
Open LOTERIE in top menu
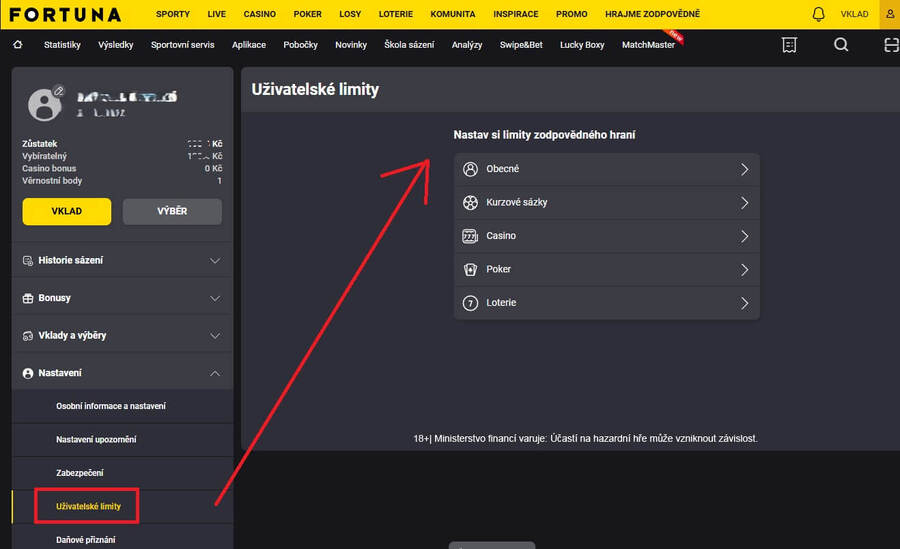[395, 14]
